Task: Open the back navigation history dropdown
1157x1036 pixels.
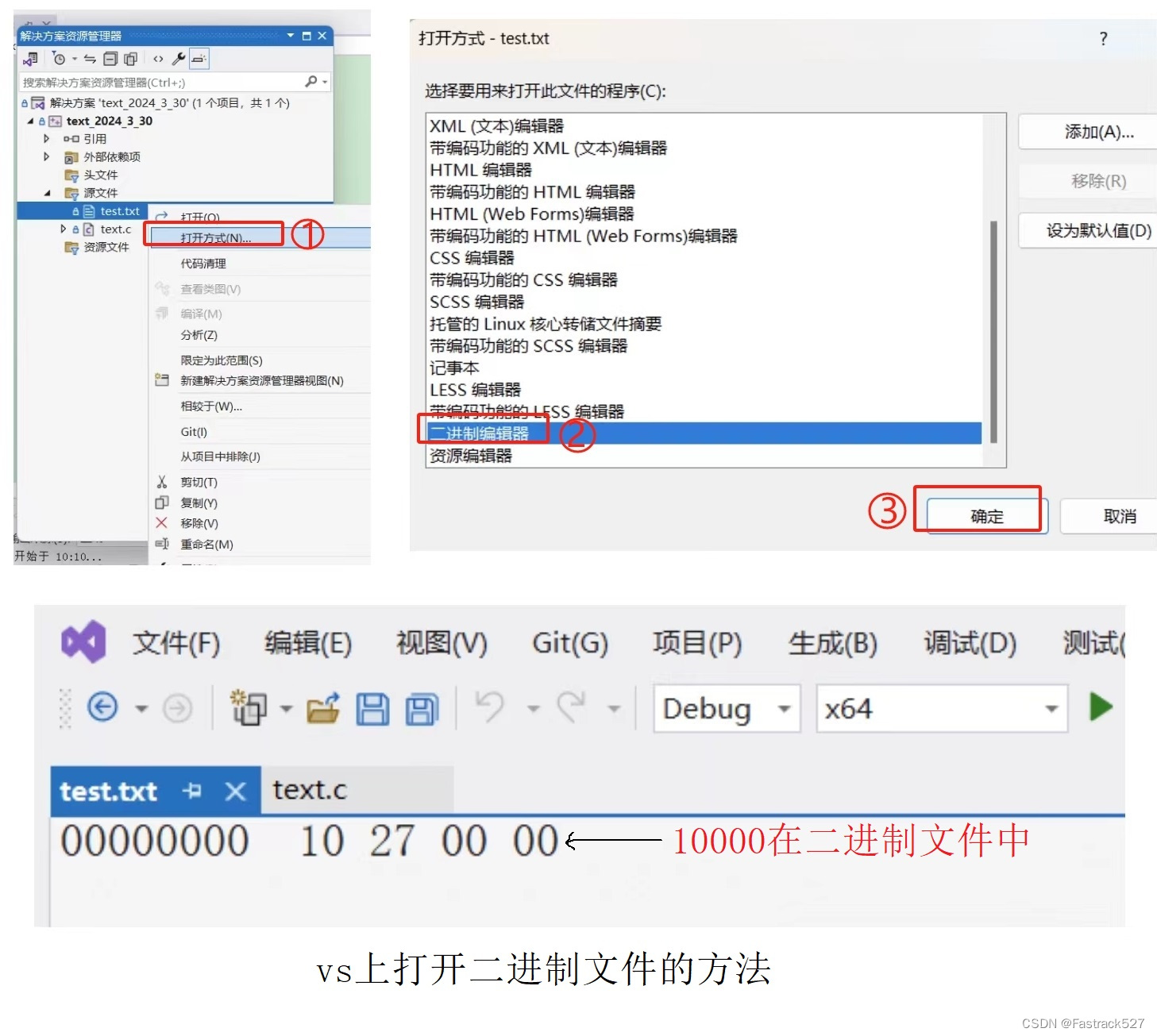Action: [x=141, y=708]
